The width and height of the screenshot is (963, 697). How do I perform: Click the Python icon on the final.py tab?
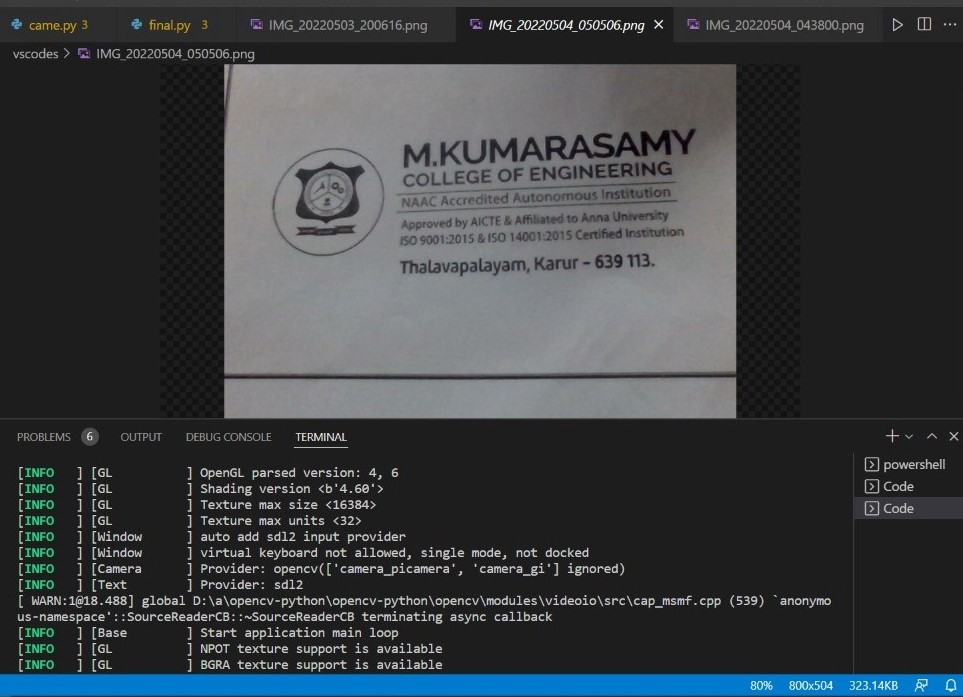[136, 25]
